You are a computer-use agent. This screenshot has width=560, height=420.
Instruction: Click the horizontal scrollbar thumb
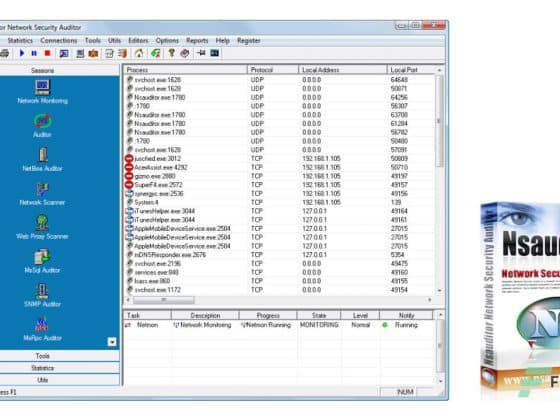tap(164, 300)
